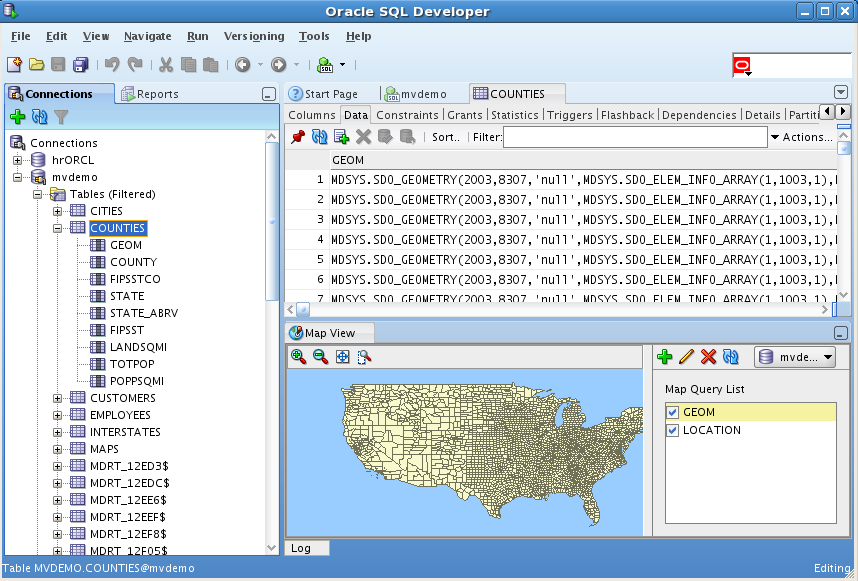
Task: Click the Back navigation arrow icon
Action: coord(242,65)
